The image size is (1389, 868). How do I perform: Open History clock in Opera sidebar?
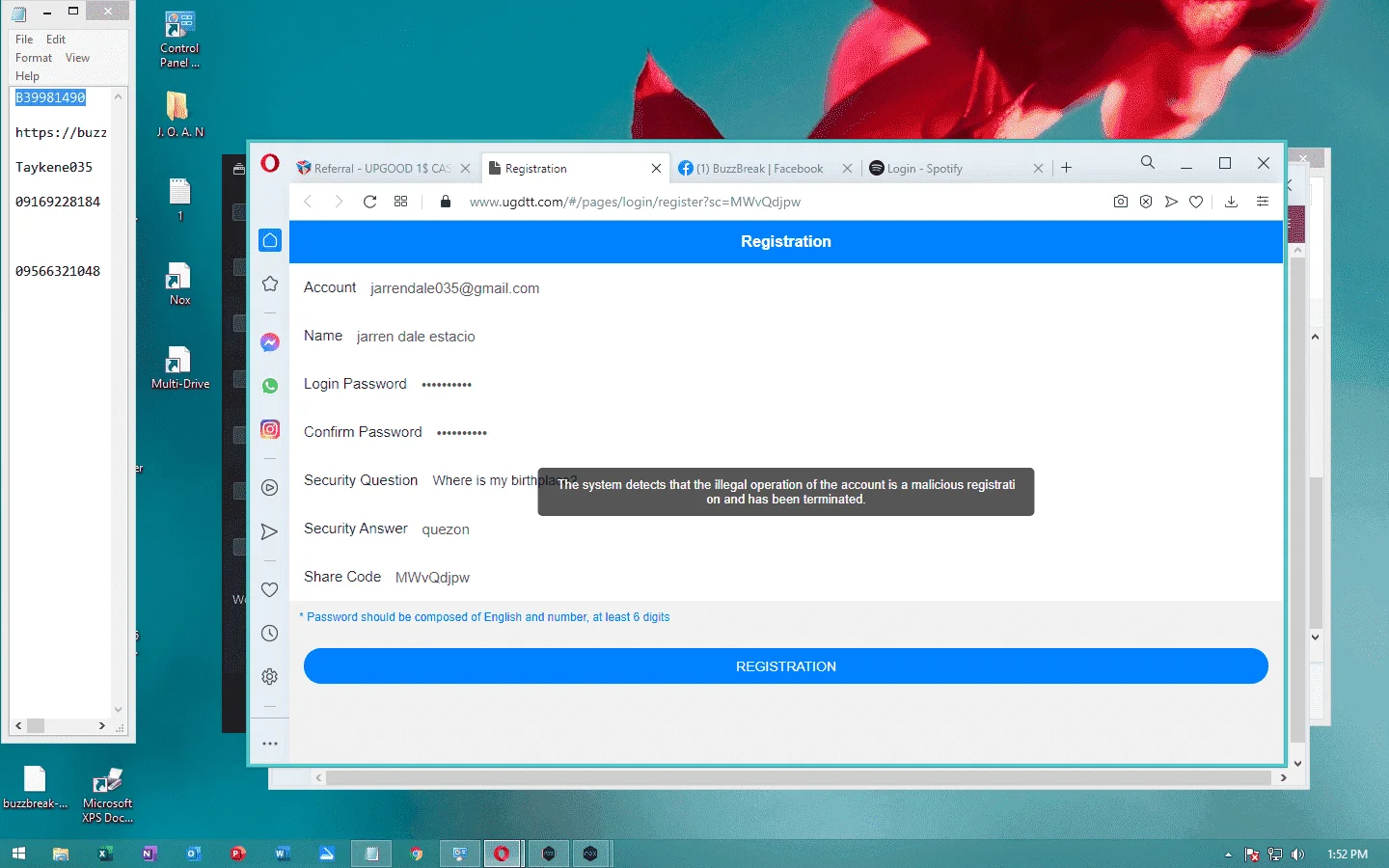pyautogui.click(x=270, y=634)
